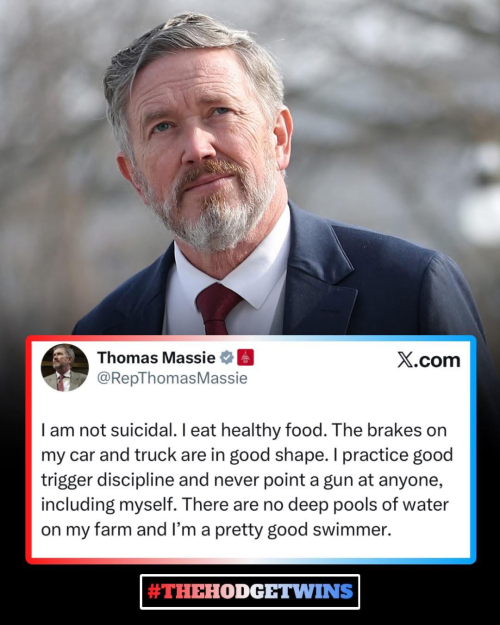The width and height of the screenshot is (500, 625).
Task: Click the red left edge of tweet border
Action: (28, 450)
